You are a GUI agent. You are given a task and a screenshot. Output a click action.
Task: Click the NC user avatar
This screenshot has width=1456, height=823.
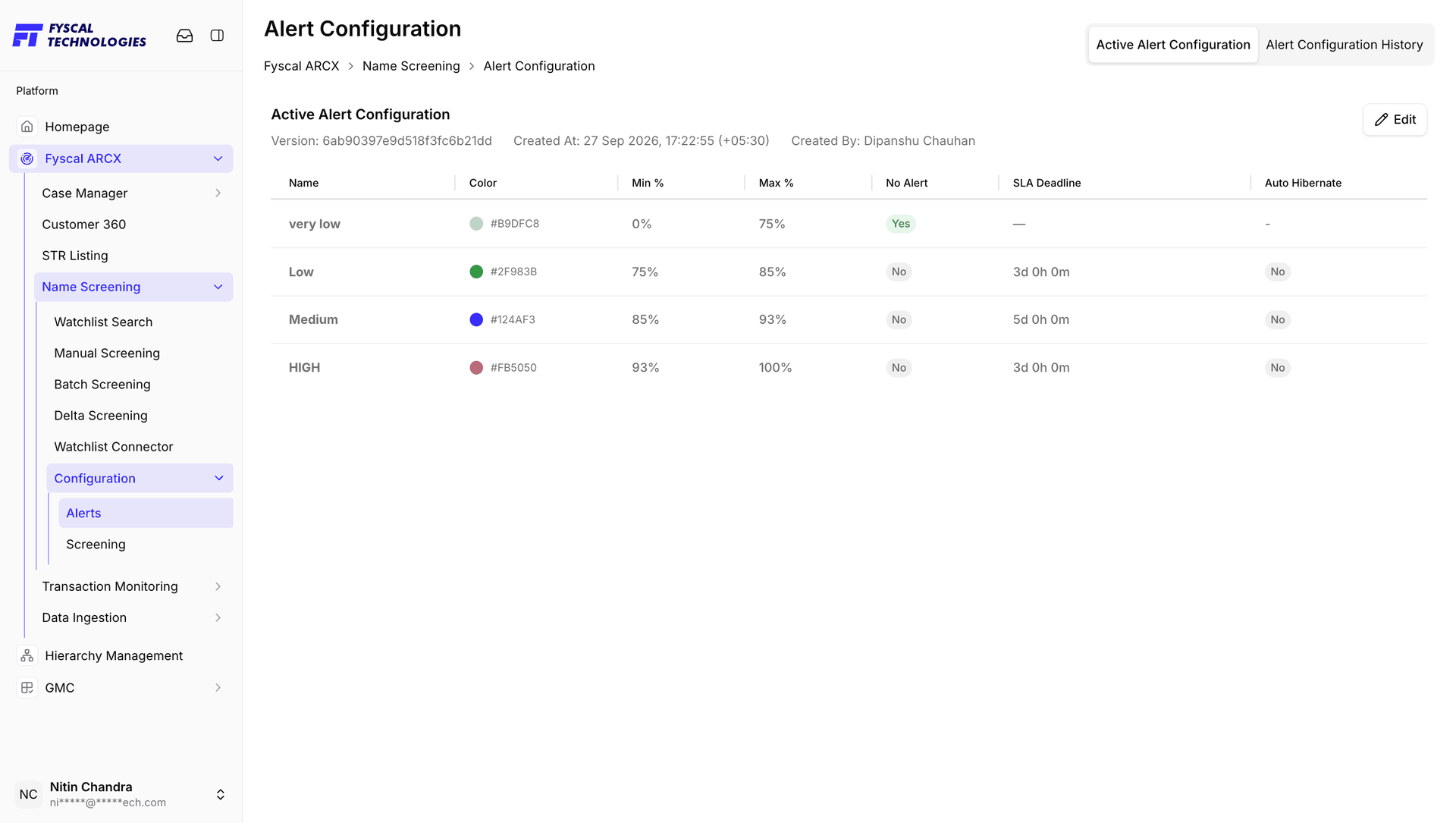pyautogui.click(x=29, y=794)
